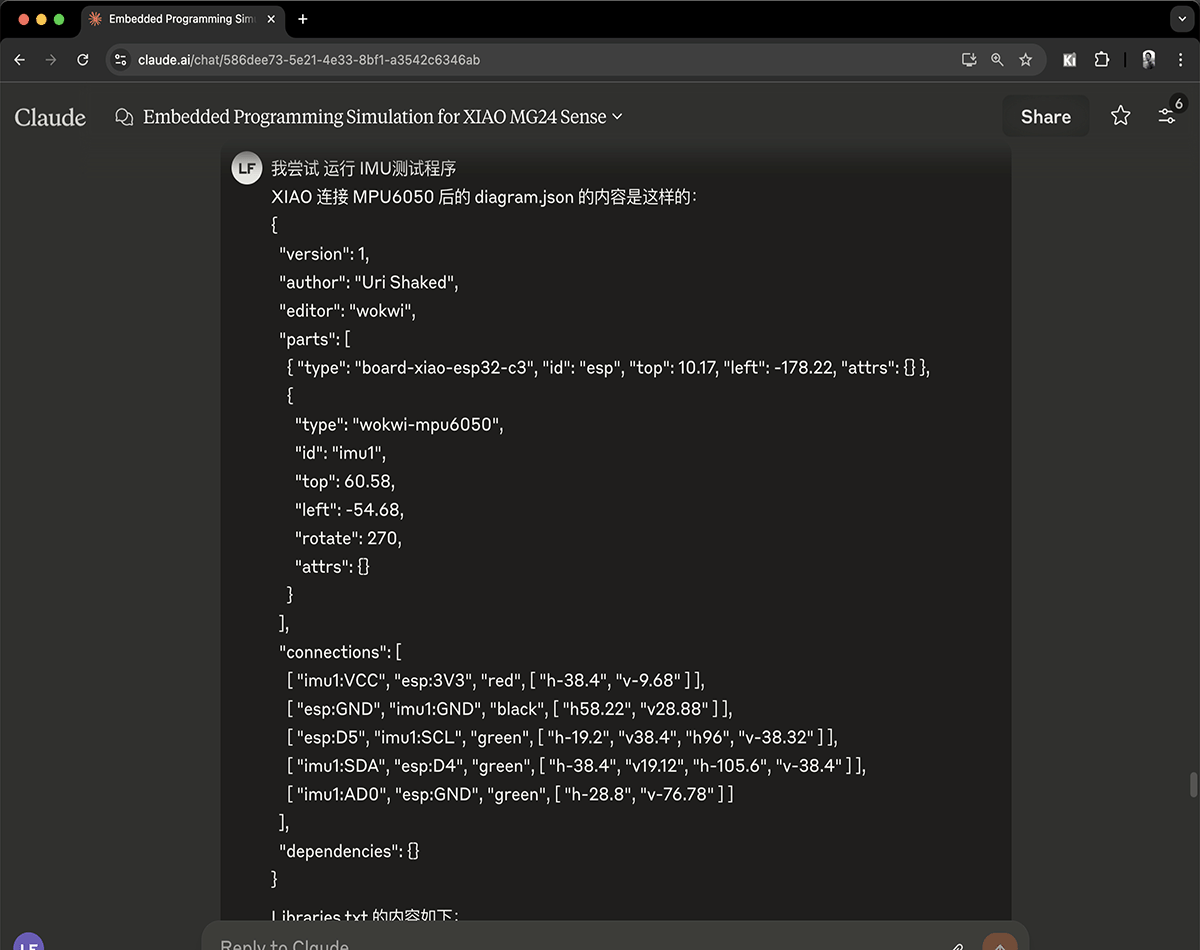View site information icon in address bar
The width and height of the screenshot is (1200, 950).
[x=121, y=60]
